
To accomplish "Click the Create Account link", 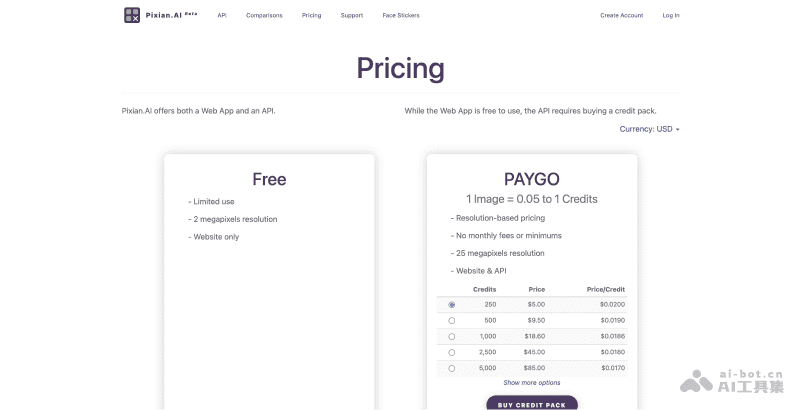I will (x=622, y=16).
